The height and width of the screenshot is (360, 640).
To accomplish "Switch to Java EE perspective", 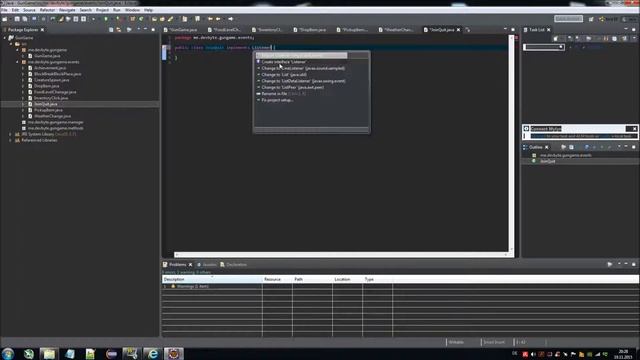I will pyautogui.click(x=608, y=19).
